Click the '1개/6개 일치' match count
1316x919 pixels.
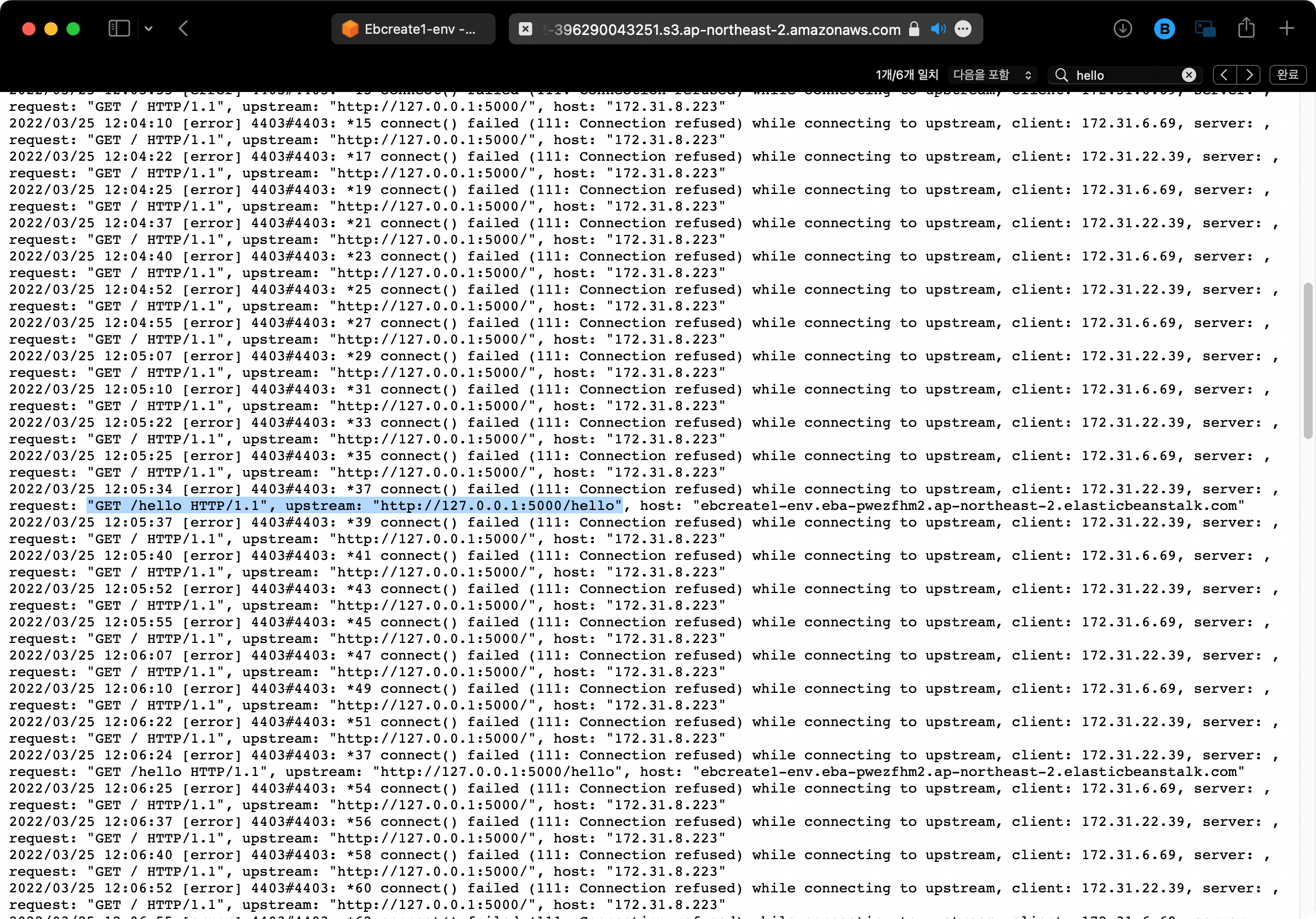pyautogui.click(x=907, y=75)
